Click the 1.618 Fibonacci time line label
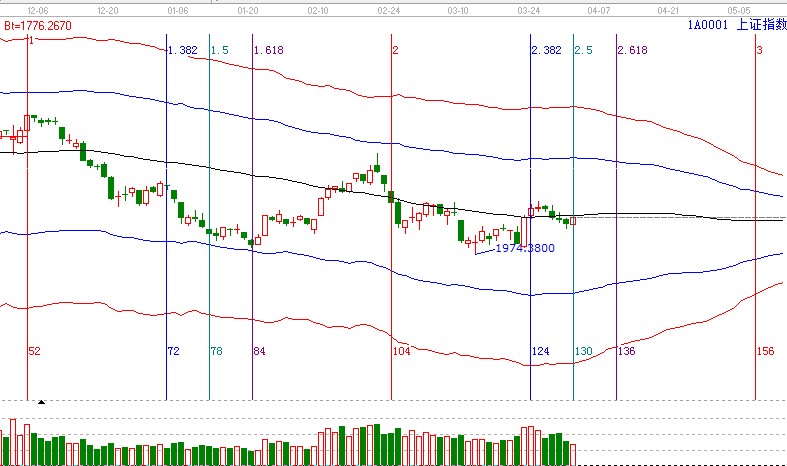This screenshot has width=787, height=466. coord(269,50)
